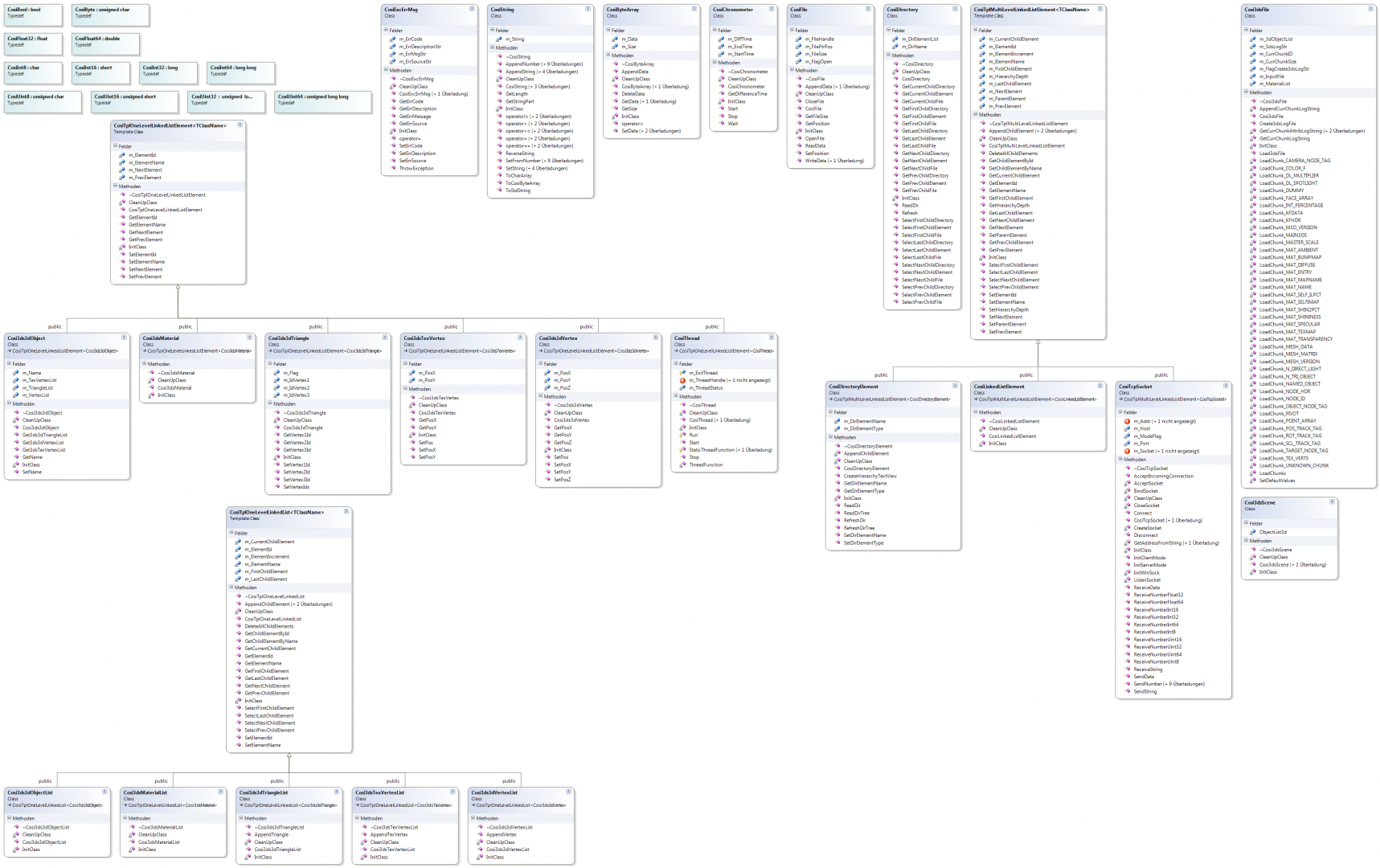Click method icon beside GetDifferenceTime
1380x868 pixels.
point(721,94)
